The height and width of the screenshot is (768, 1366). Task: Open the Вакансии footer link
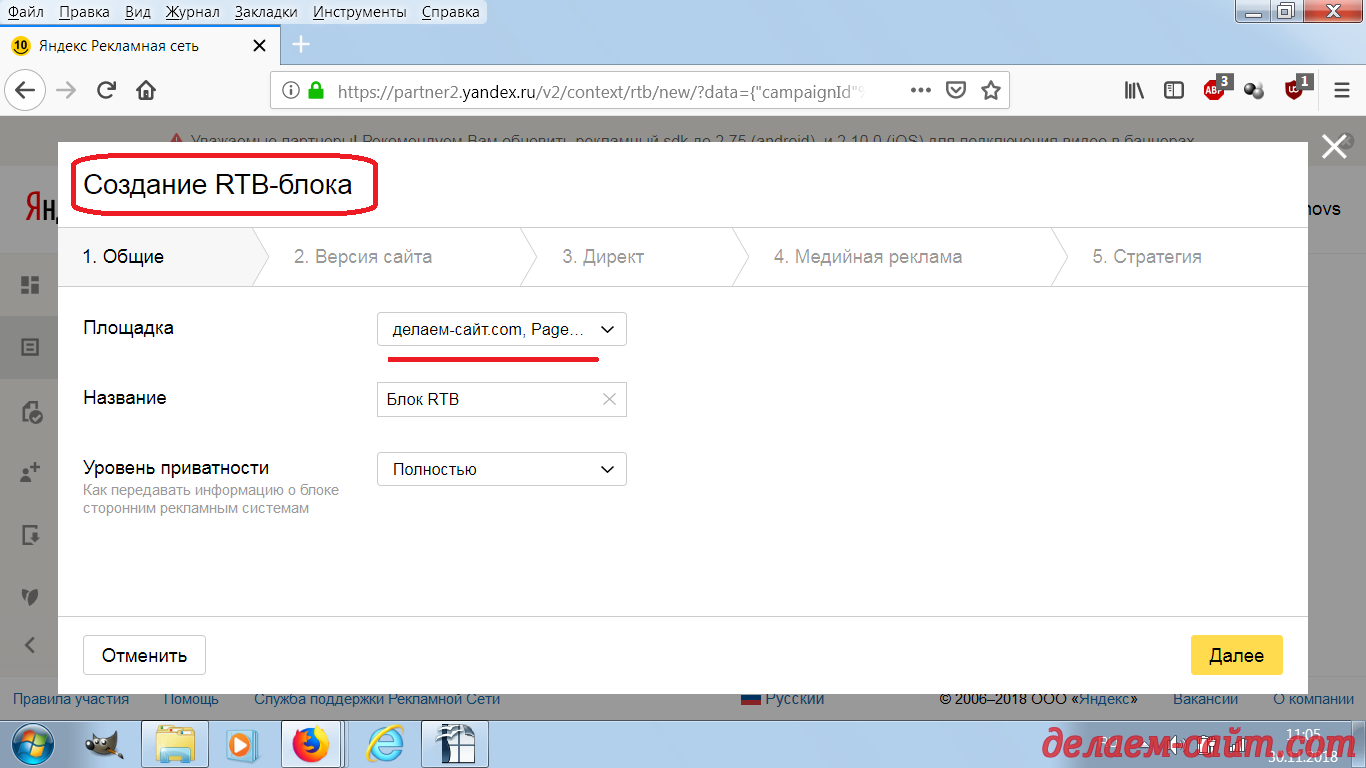(1205, 699)
